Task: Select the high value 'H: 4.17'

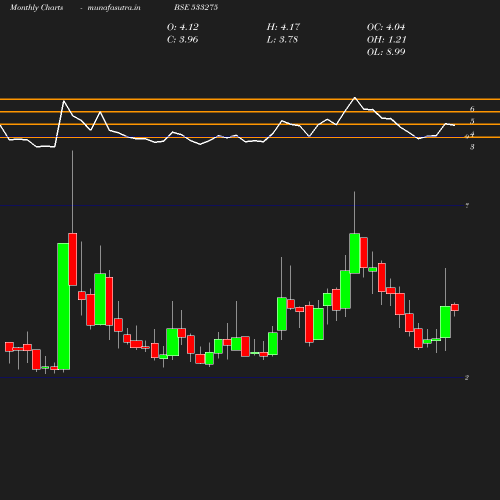Action: point(283,27)
